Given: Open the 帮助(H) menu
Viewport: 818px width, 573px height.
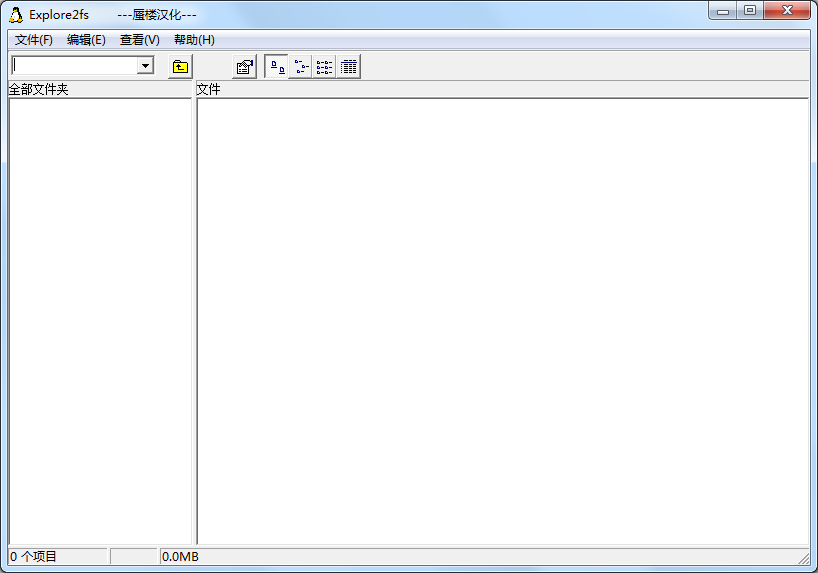Looking at the screenshot, I should 194,40.
